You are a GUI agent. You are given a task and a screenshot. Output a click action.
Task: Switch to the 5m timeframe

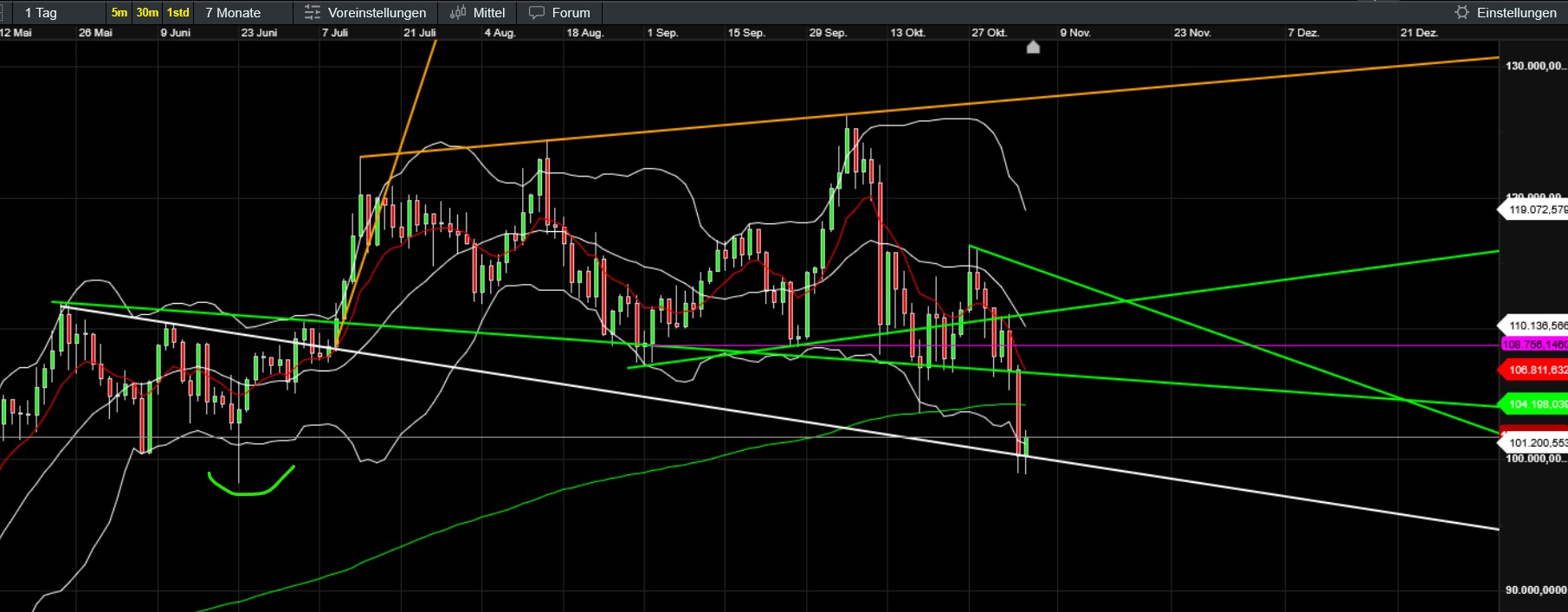tap(119, 13)
